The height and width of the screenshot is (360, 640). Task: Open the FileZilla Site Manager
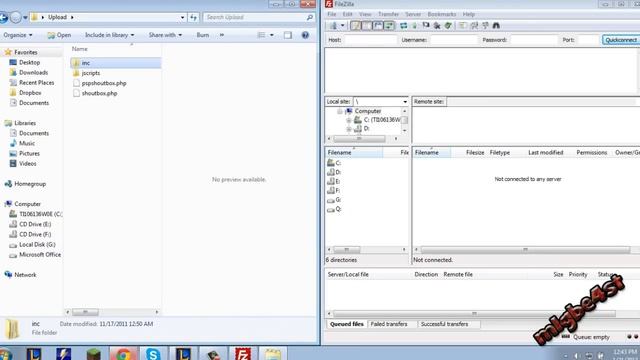pyautogui.click(x=333, y=26)
